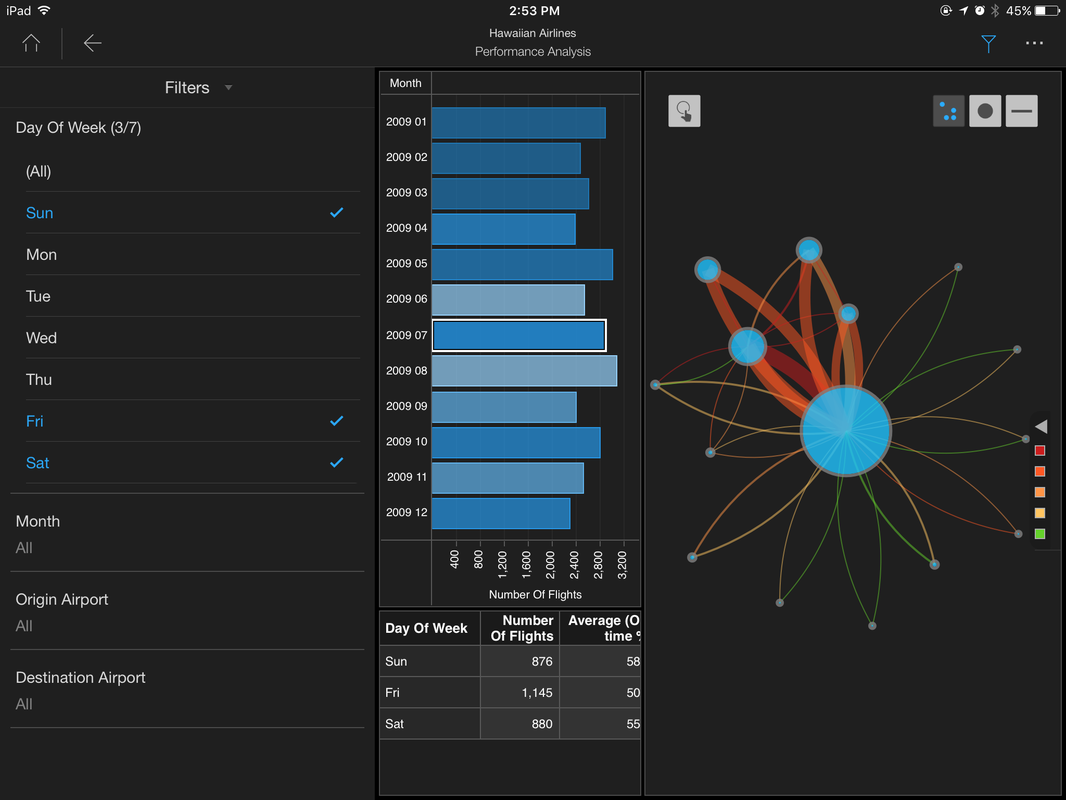This screenshot has width=1066, height=800.
Task: Tap the large central hub node
Action: coord(845,430)
